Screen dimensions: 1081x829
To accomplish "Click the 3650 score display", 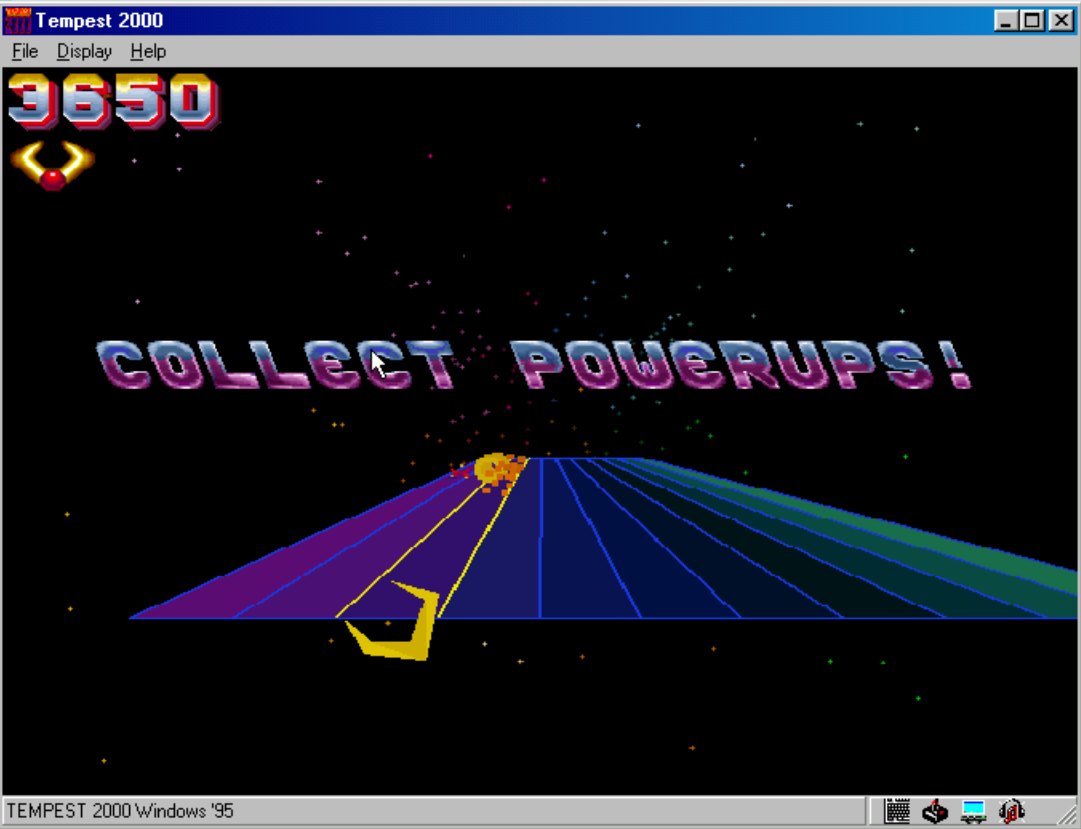I will pos(113,101).
